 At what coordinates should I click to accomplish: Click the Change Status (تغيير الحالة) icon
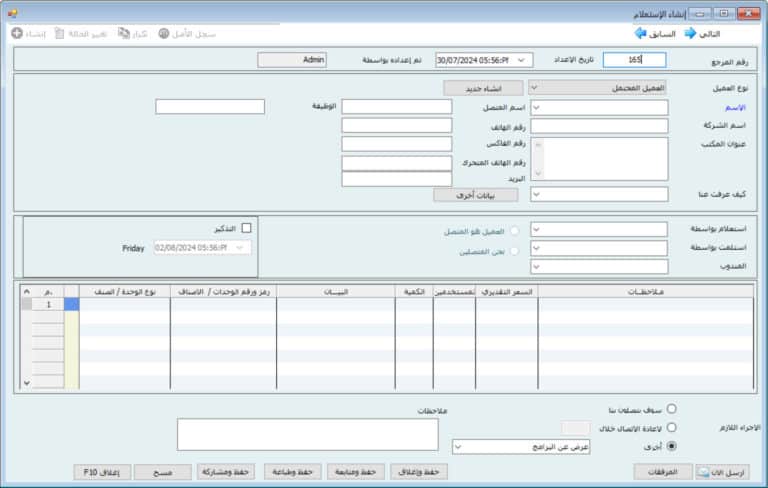[x=59, y=33]
